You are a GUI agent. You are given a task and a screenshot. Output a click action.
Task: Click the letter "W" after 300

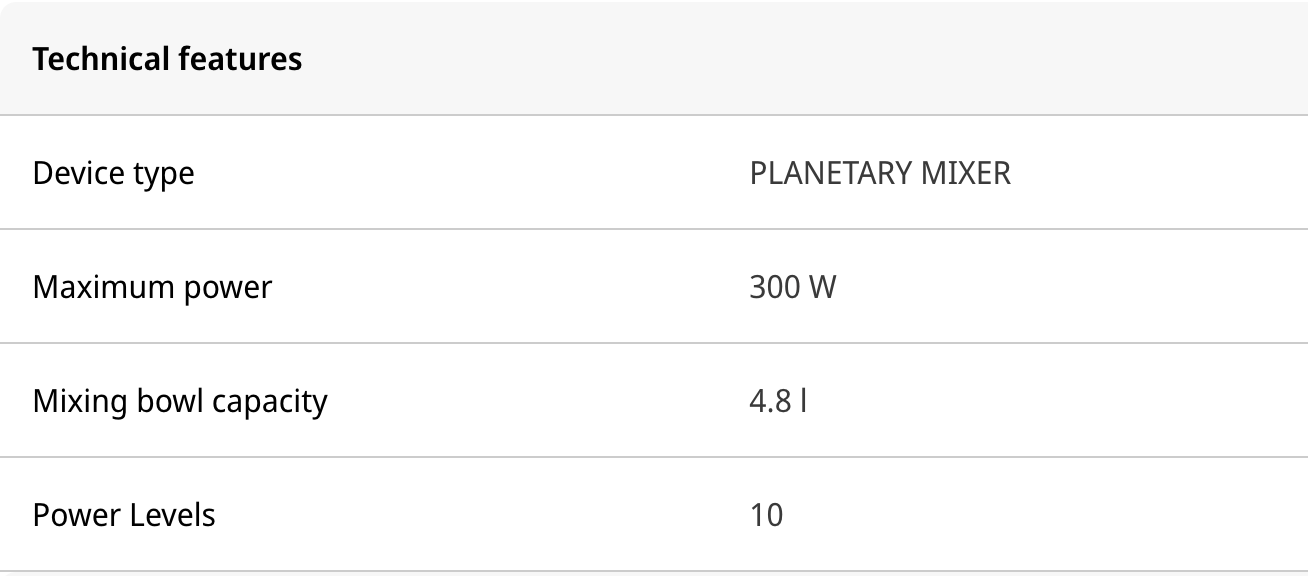pos(822,288)
